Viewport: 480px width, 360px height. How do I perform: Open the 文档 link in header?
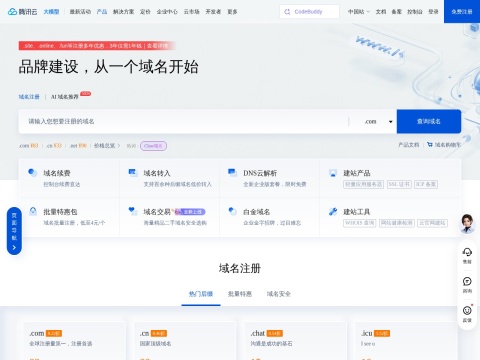click(381, 12)
